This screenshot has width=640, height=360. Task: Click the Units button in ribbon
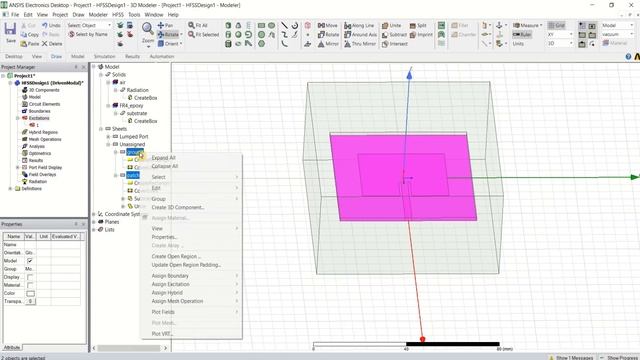[x=518, y=44]
